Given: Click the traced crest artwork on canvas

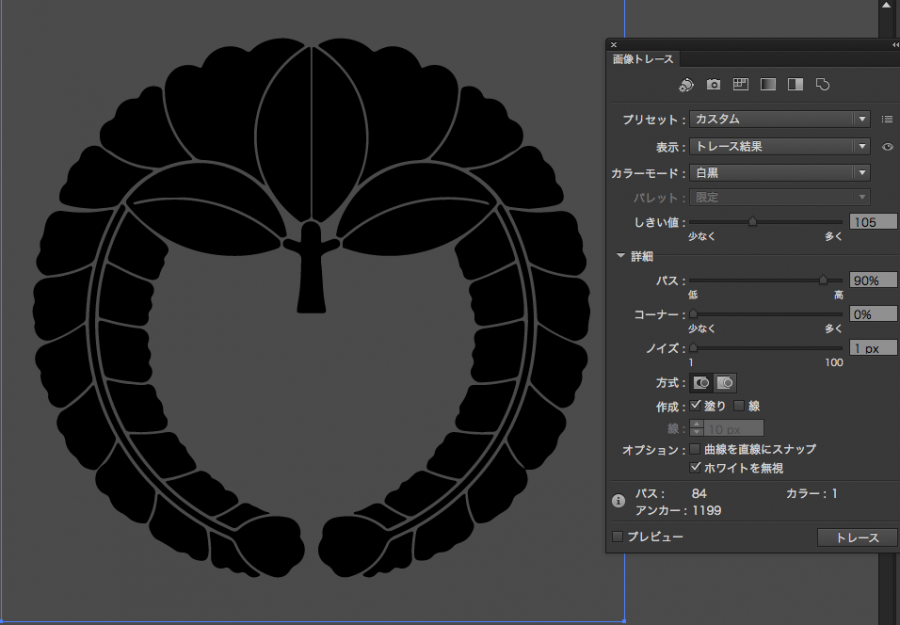Looking at the screenshot, I should point(312,310).
